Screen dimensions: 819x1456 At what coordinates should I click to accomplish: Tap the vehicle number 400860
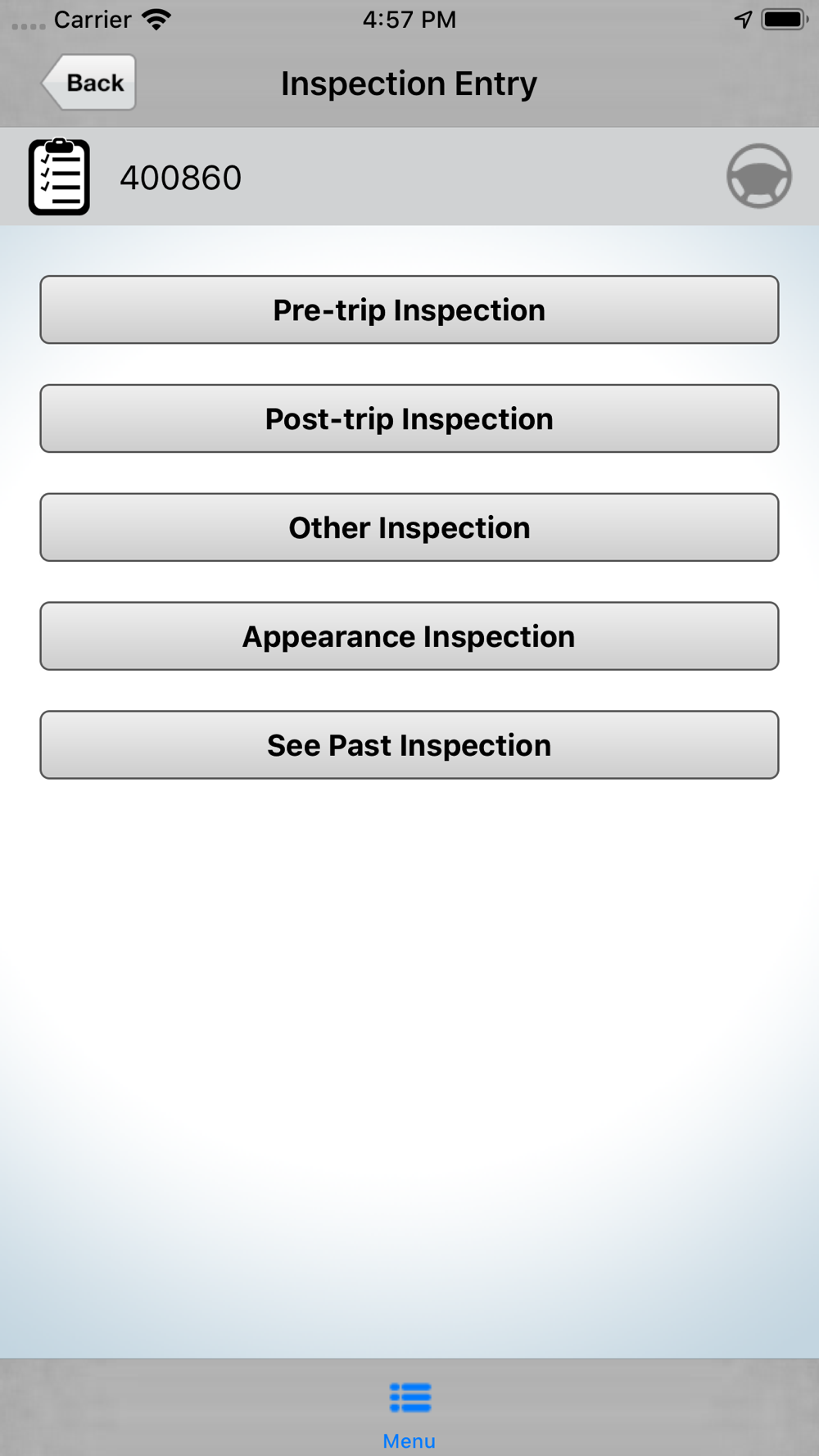pyautogui.click(x=181, y=178)
